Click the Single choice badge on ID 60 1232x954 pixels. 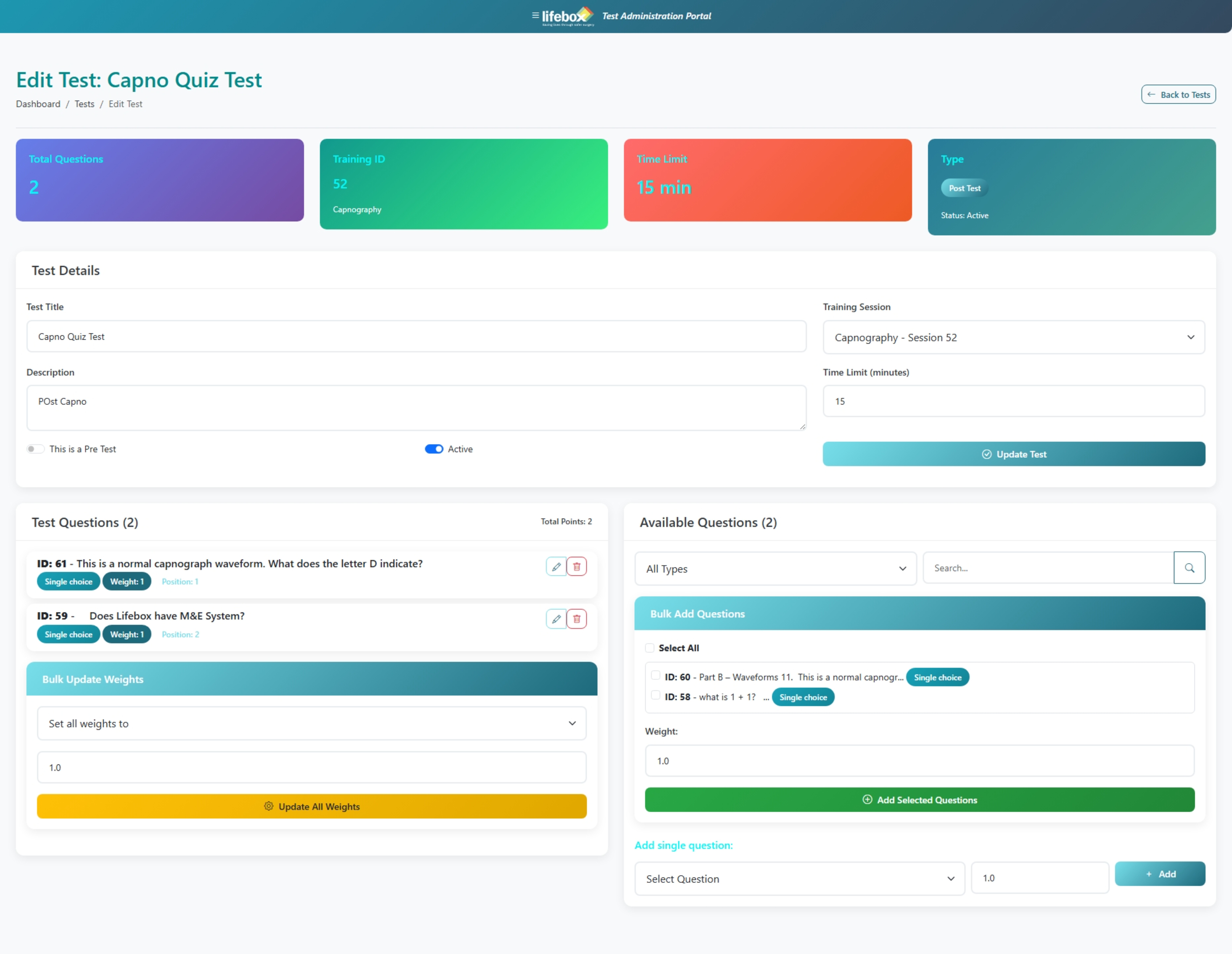(x=937, y=677)
